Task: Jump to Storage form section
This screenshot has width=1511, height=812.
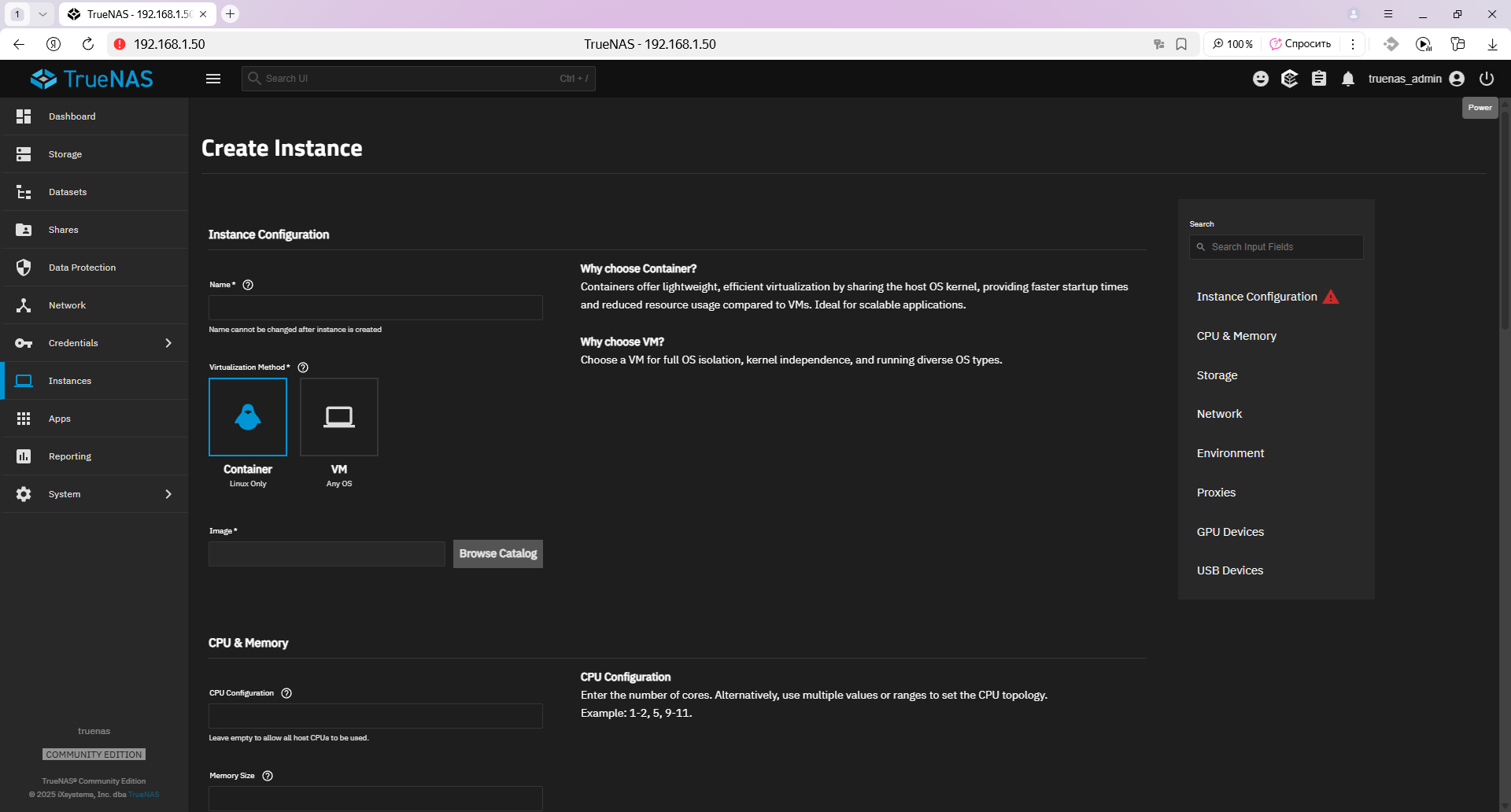Action: [x=1217, y=375]
